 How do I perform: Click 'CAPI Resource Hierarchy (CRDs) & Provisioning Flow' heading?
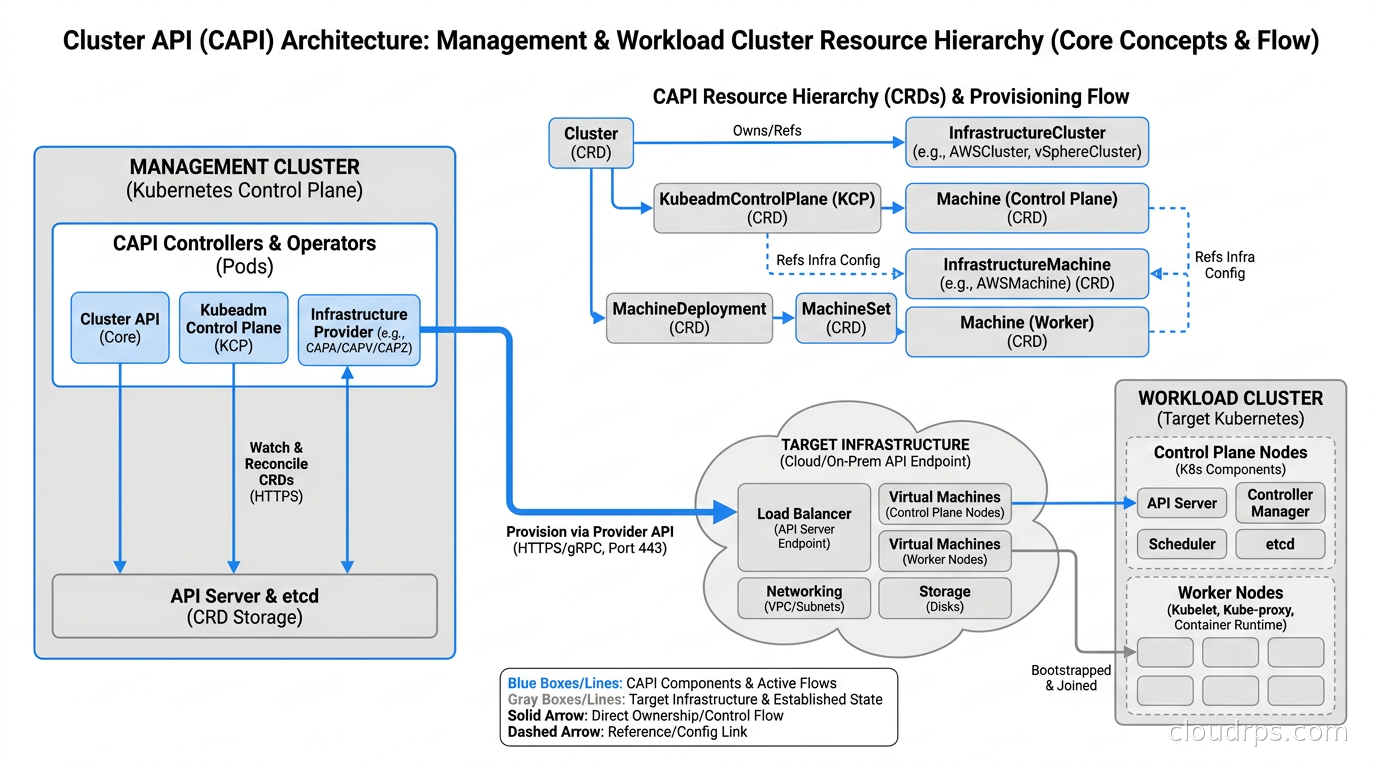point(891,97)
